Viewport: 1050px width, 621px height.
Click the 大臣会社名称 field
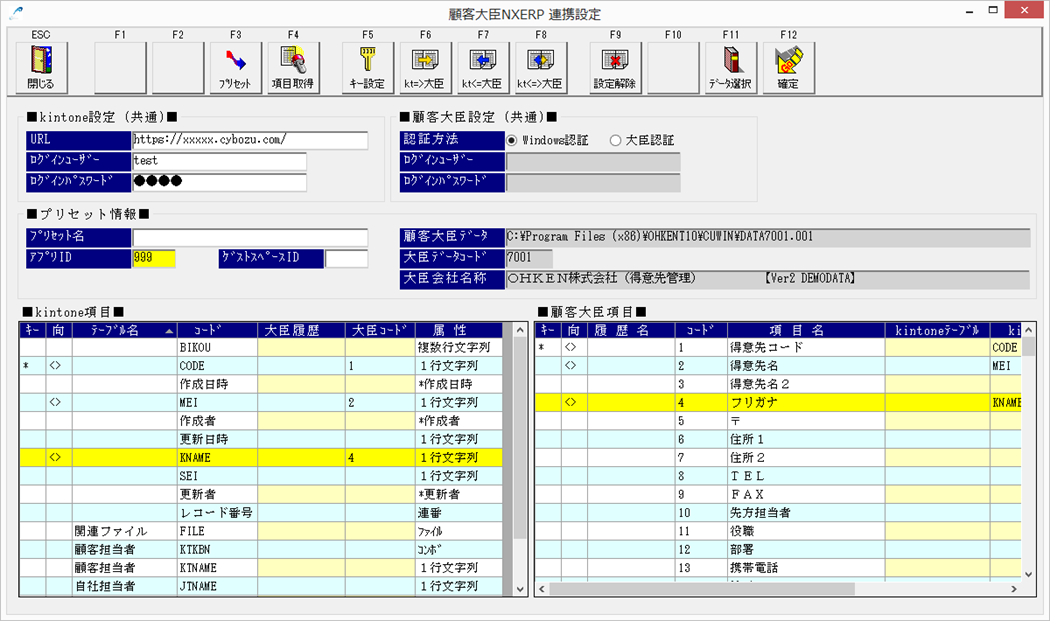coord(768,279)
